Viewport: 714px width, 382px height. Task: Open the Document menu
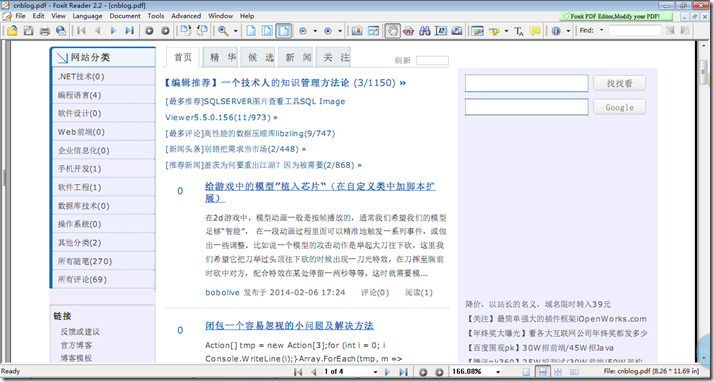(125, 15)
